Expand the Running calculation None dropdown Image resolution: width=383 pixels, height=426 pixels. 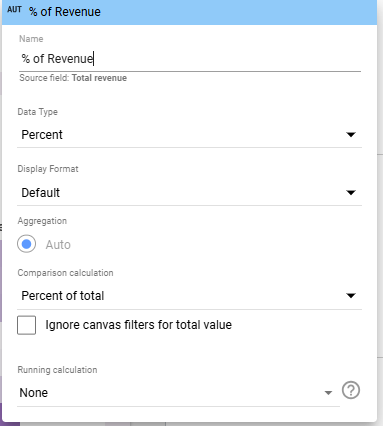pyautogui.click(x=178, y=393)
